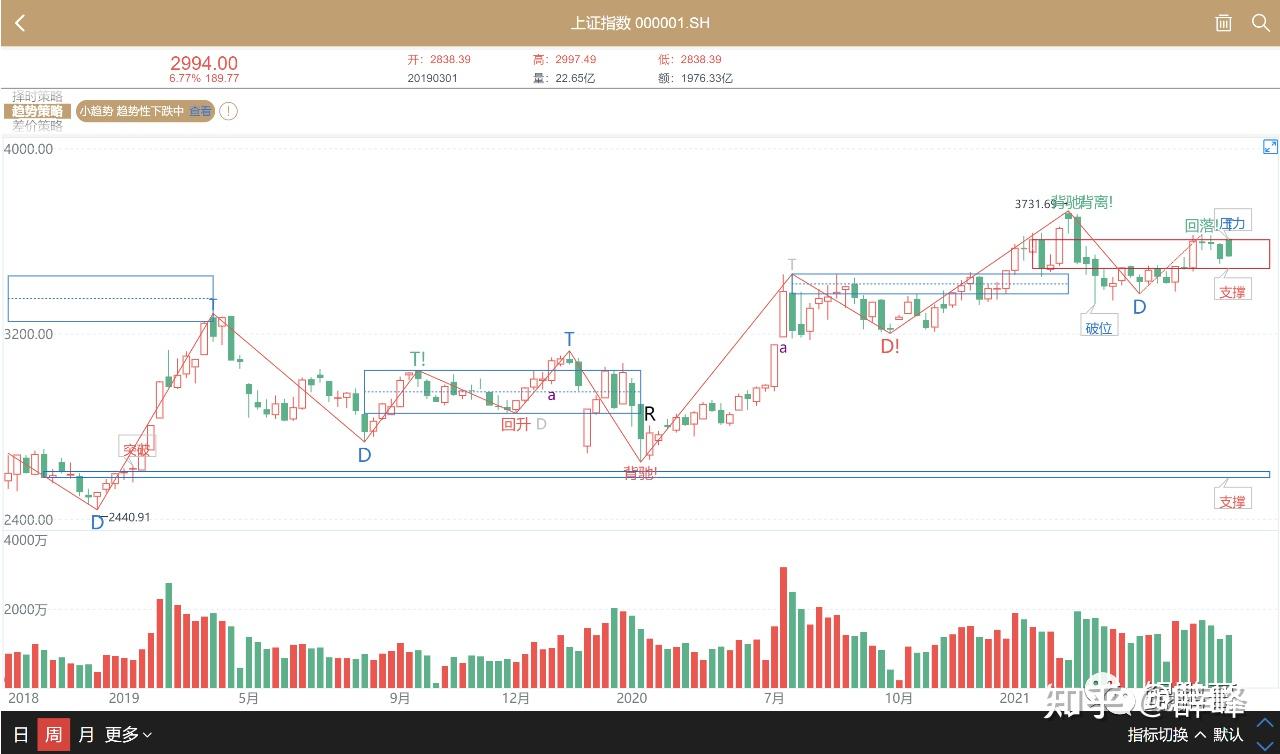Click 查看 link in the trend banner

201,111
